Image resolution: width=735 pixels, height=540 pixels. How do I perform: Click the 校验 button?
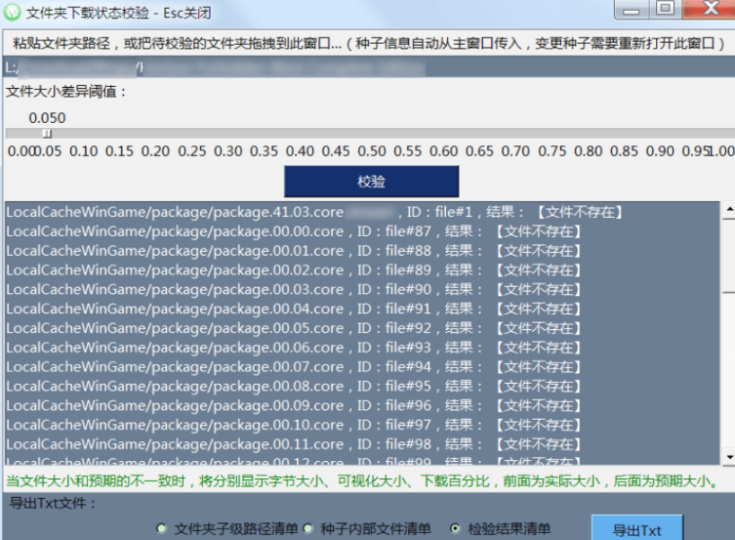[x=371, y=182]
